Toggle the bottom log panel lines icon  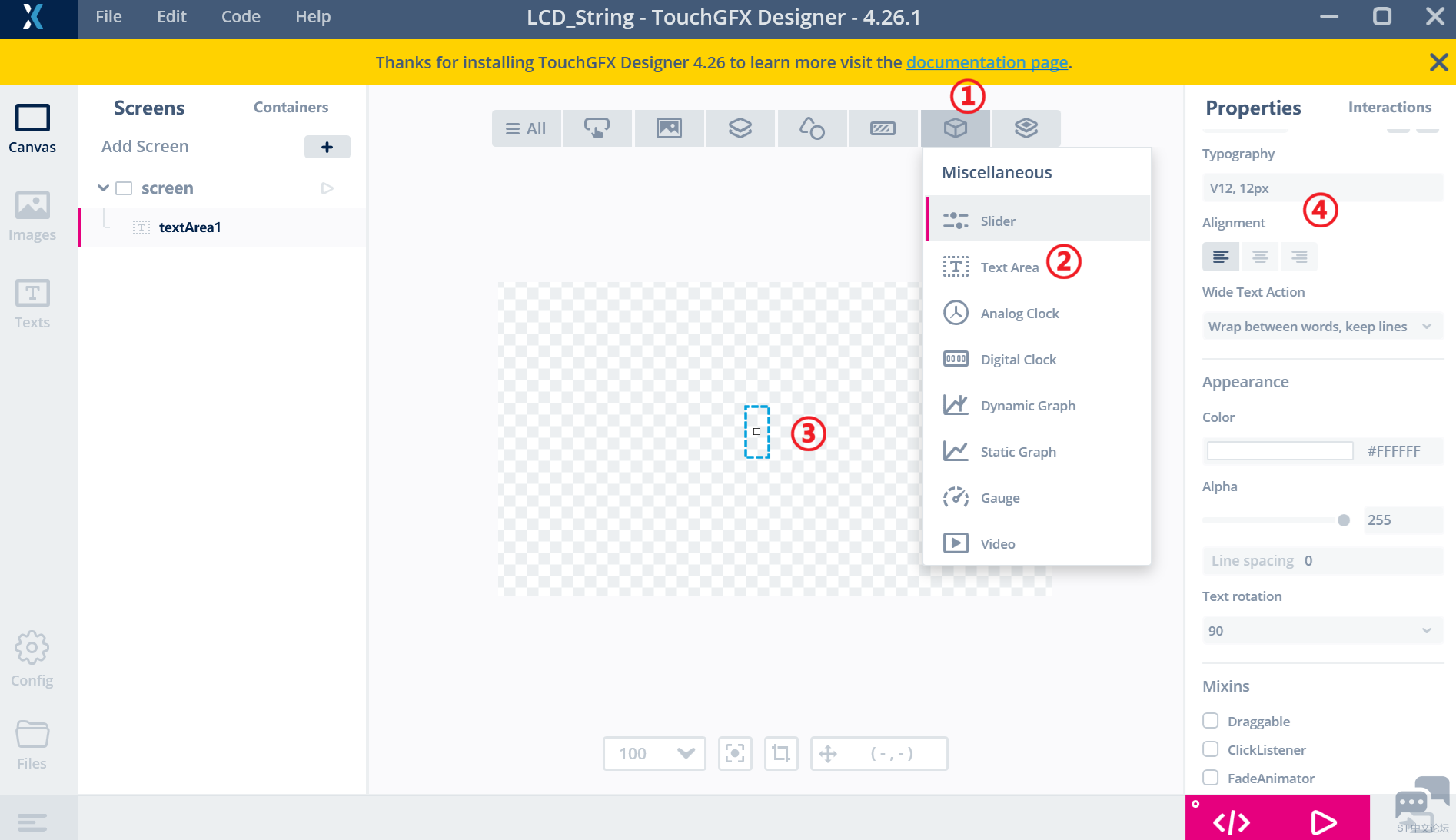(32, 822)
